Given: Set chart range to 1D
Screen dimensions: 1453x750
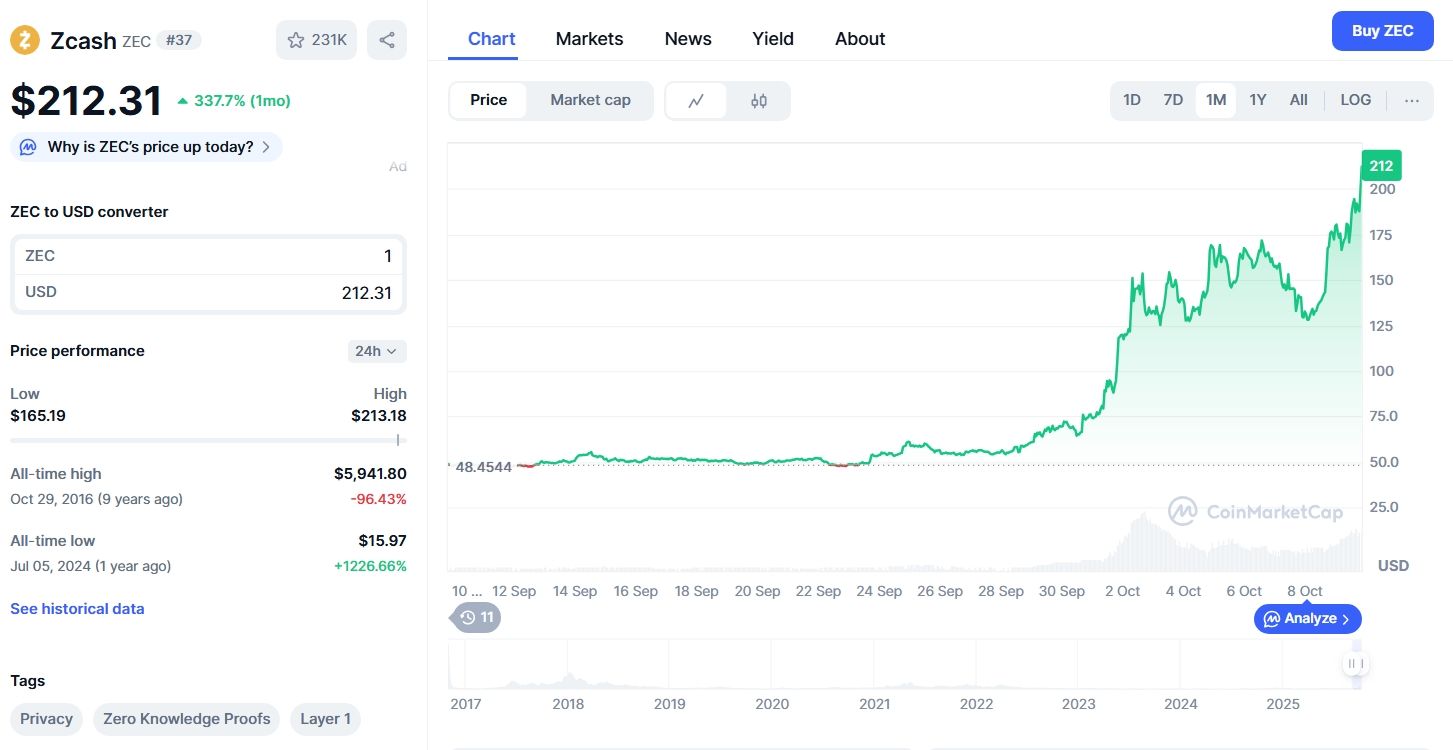Looking at the screenshot, I should (1132, 100).
